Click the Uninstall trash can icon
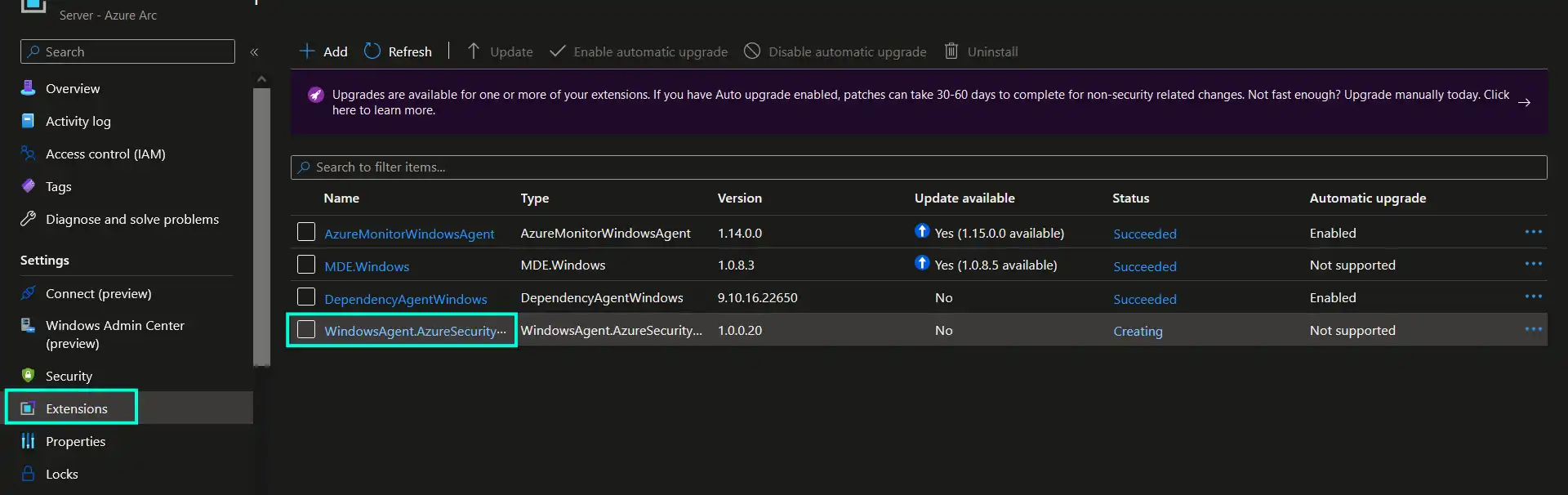The width and height of the screenshot is (1568, 495). [951, 51]
